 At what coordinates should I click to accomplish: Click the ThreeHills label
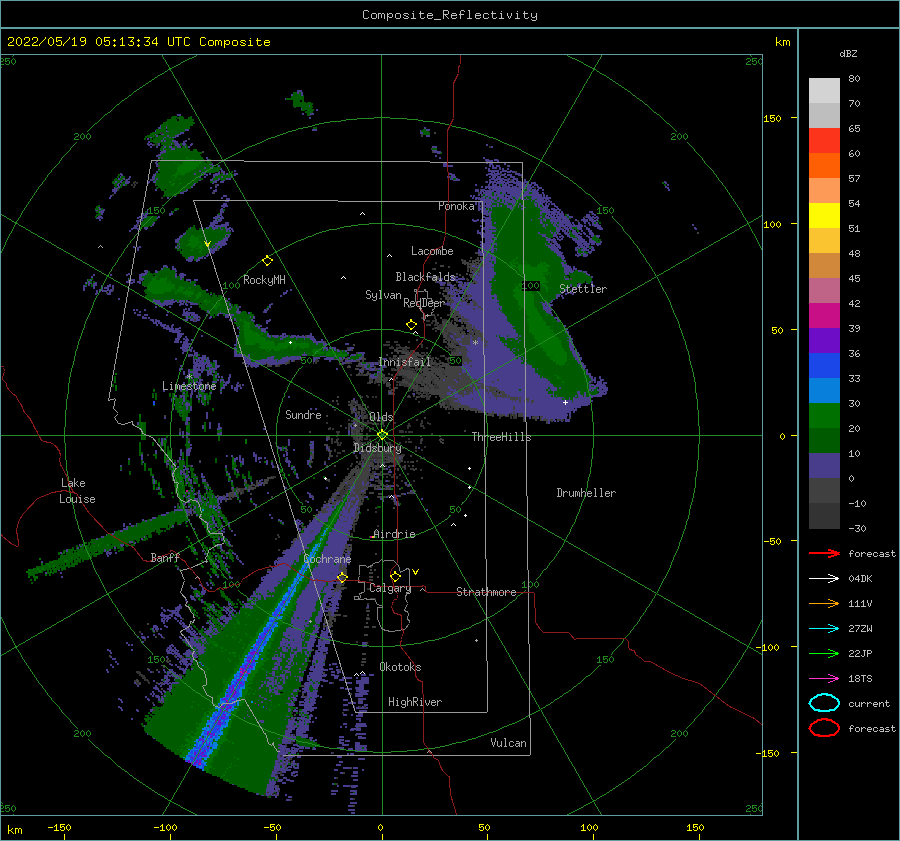502,437
